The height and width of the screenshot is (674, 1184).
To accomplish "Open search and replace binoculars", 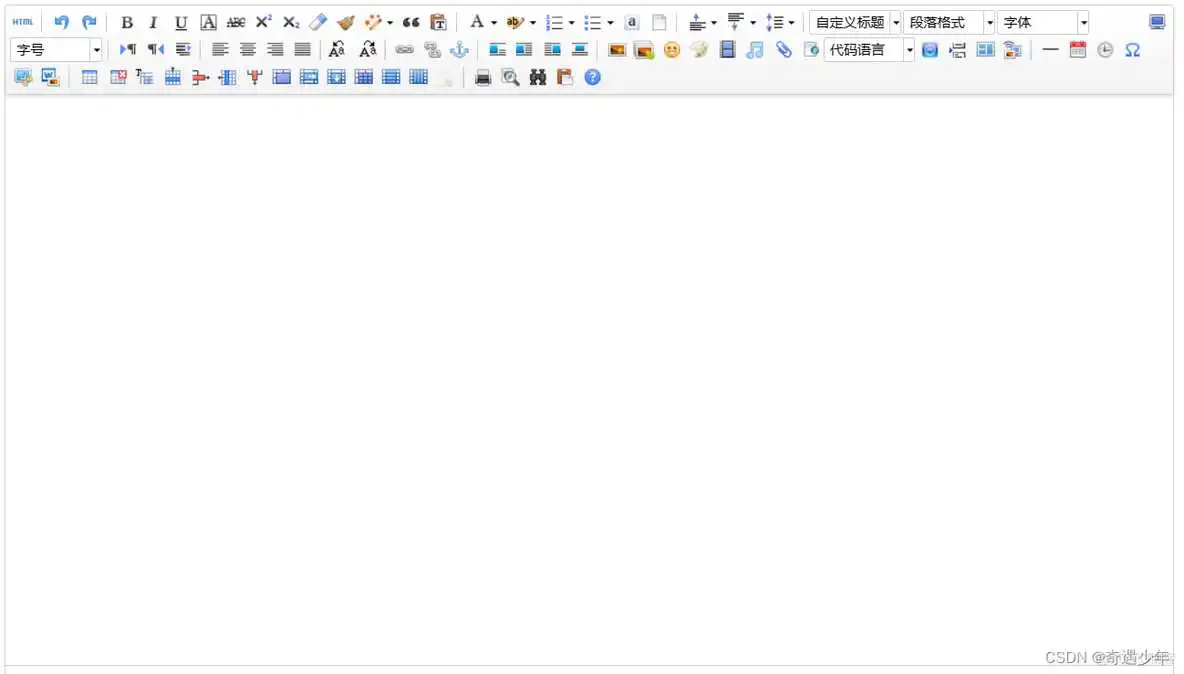I will coord(538,77).
